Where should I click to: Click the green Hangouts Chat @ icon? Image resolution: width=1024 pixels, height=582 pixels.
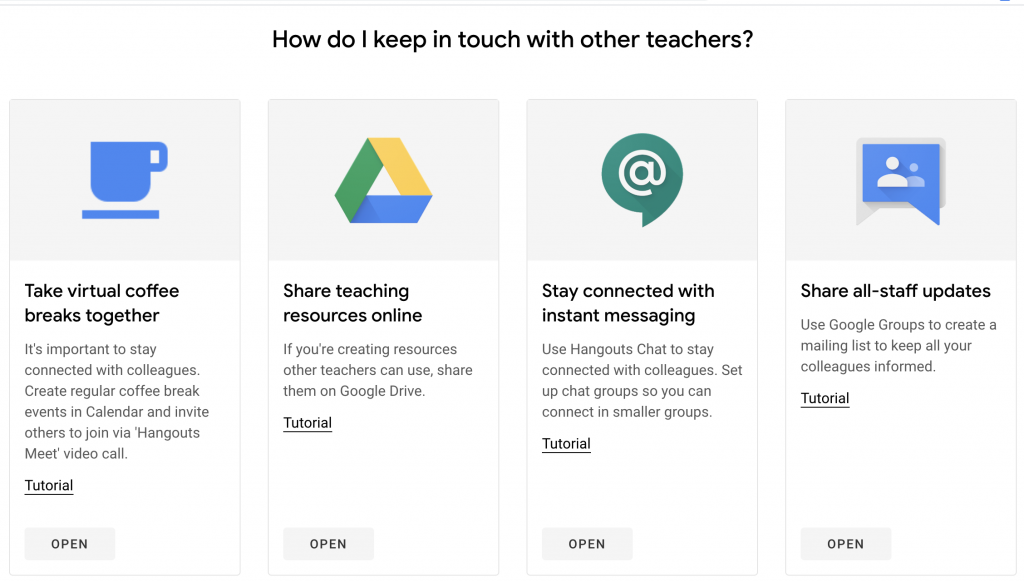(x=642, y=180)
